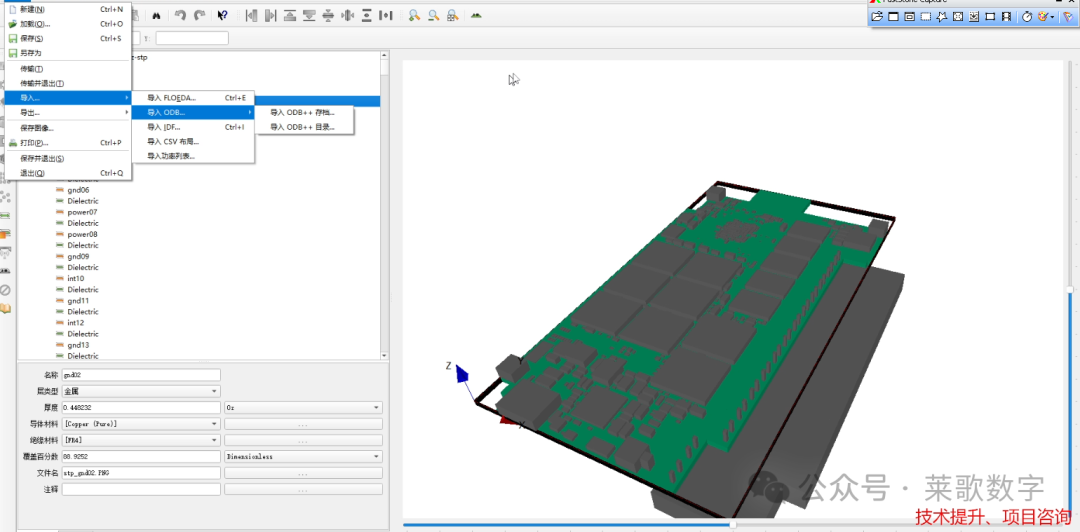Select 新建(N) from the file menu
The image size is (1080, 532).
[x=68, y=10]
